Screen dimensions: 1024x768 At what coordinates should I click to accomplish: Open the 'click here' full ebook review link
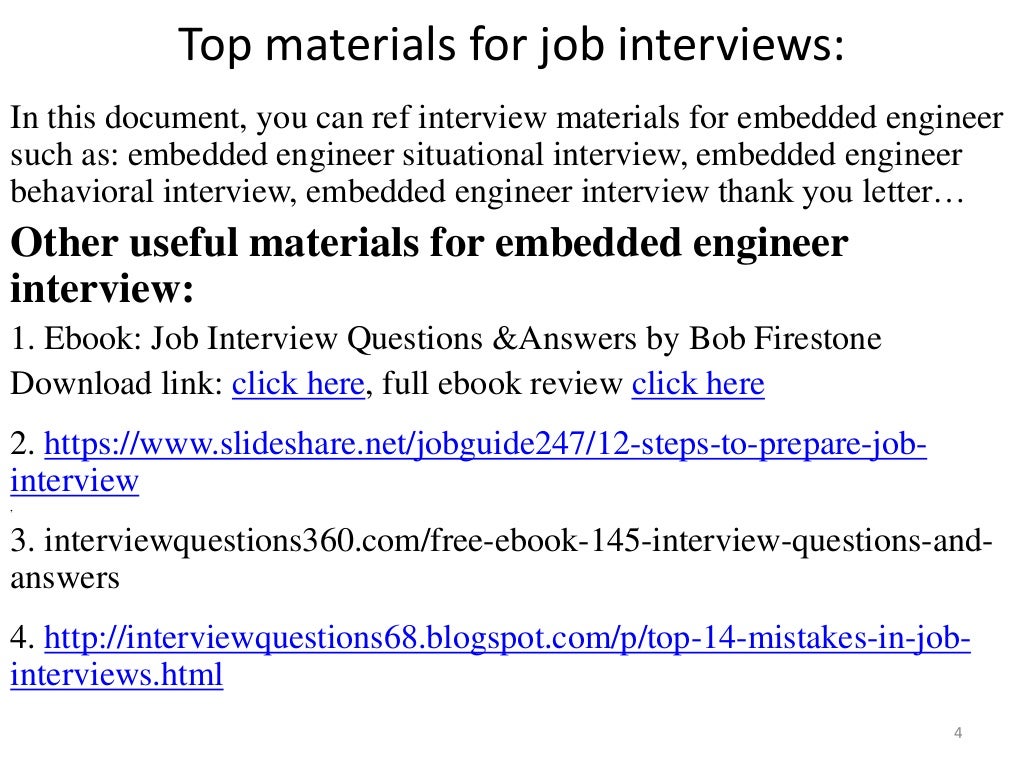pos(697,383)
